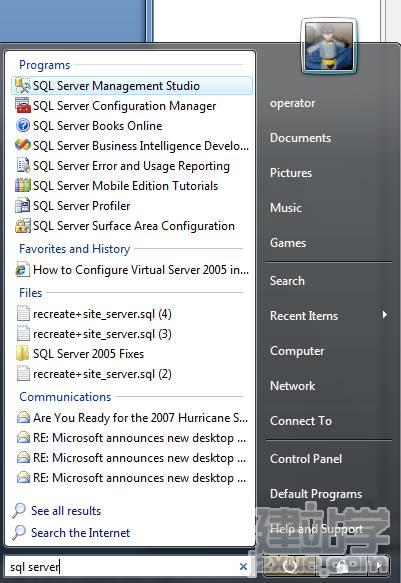
Task: Click the user account picture thumbnail
Action: pyautogui.click(x=328, y=46)
